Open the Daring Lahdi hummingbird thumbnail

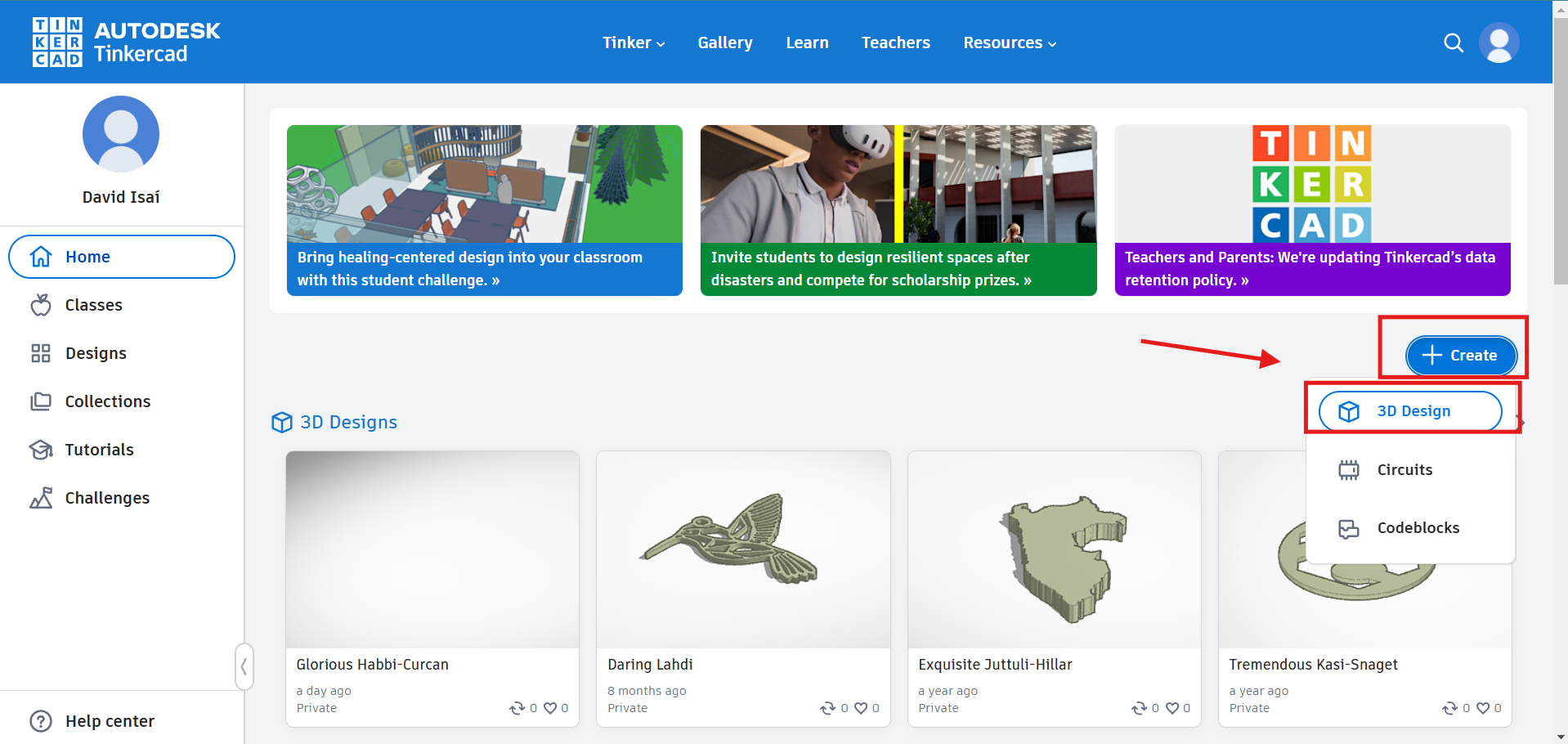(x=743, y=550)
